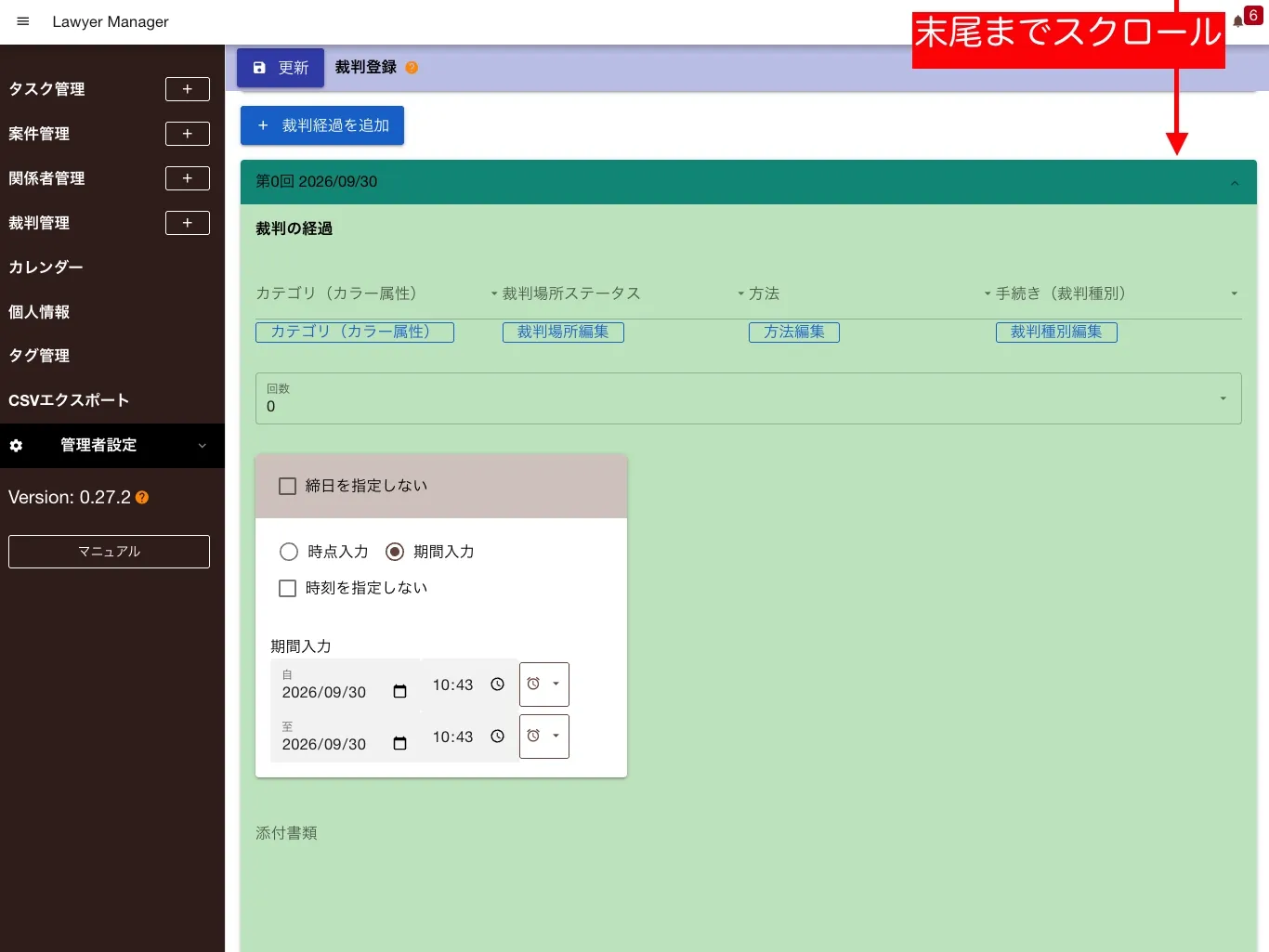Click the plus button for 案件管理

point(188,134)
